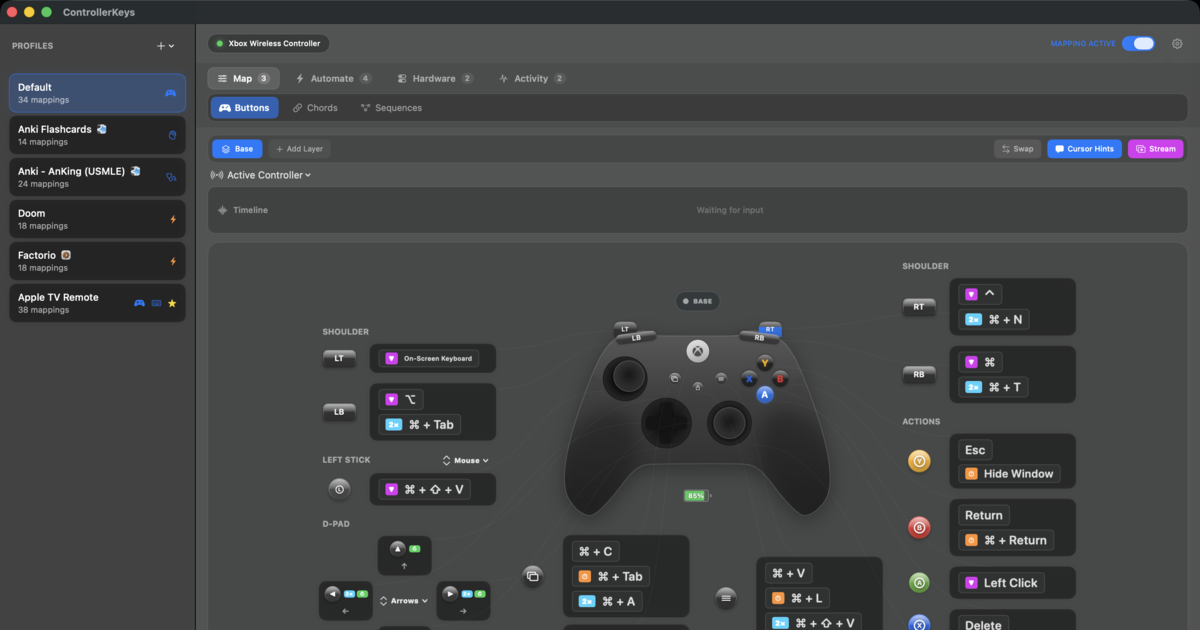Click the Add Layer button
This screenshot has height=630, width=1200.
click(300, 149)
